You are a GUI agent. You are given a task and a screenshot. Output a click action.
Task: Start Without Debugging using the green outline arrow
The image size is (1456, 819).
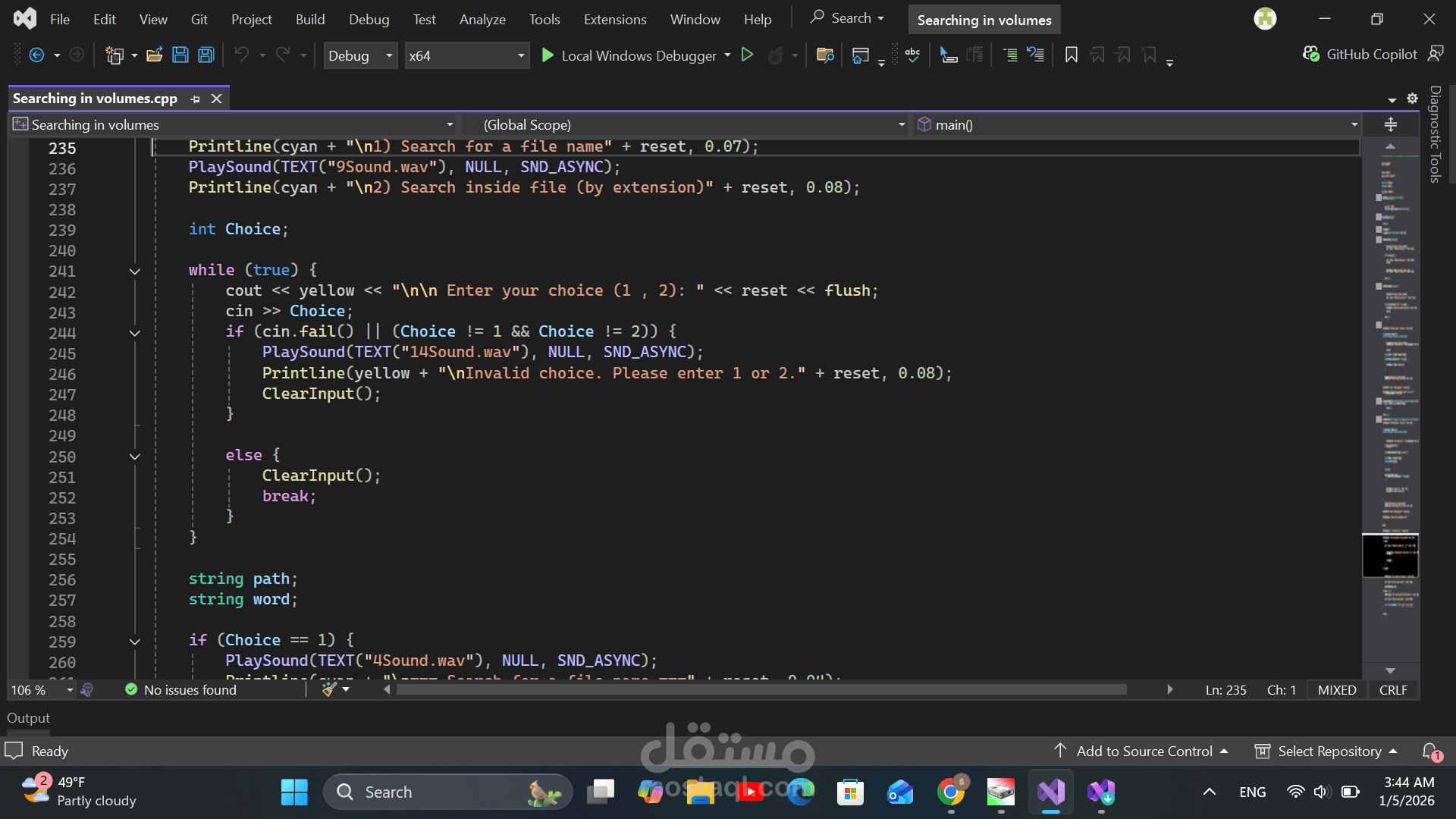(747, 55)
